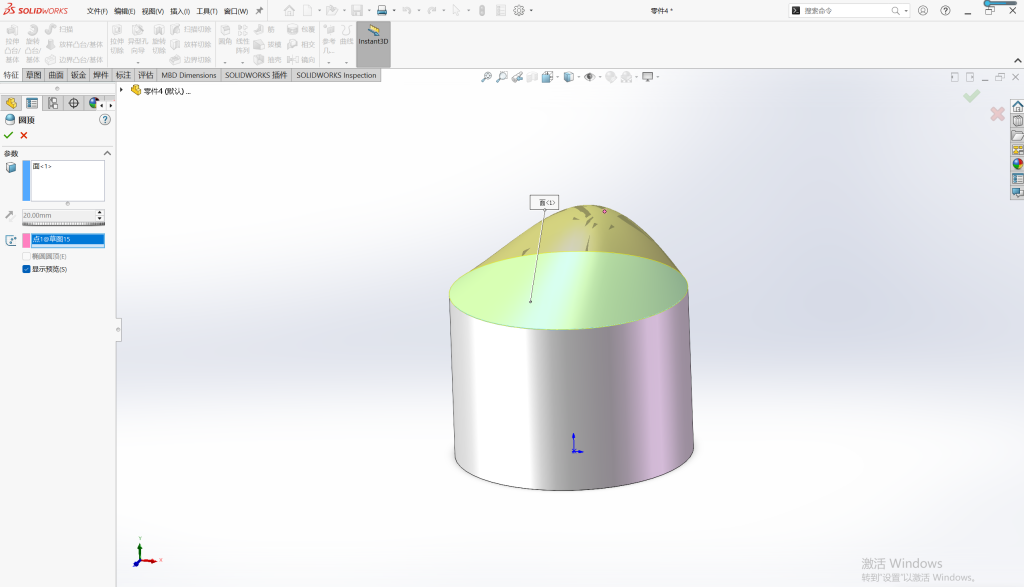This screenshot has width=1024, height=587.
Task: Open the search command dropdown arrow
Action: [906, 10]
